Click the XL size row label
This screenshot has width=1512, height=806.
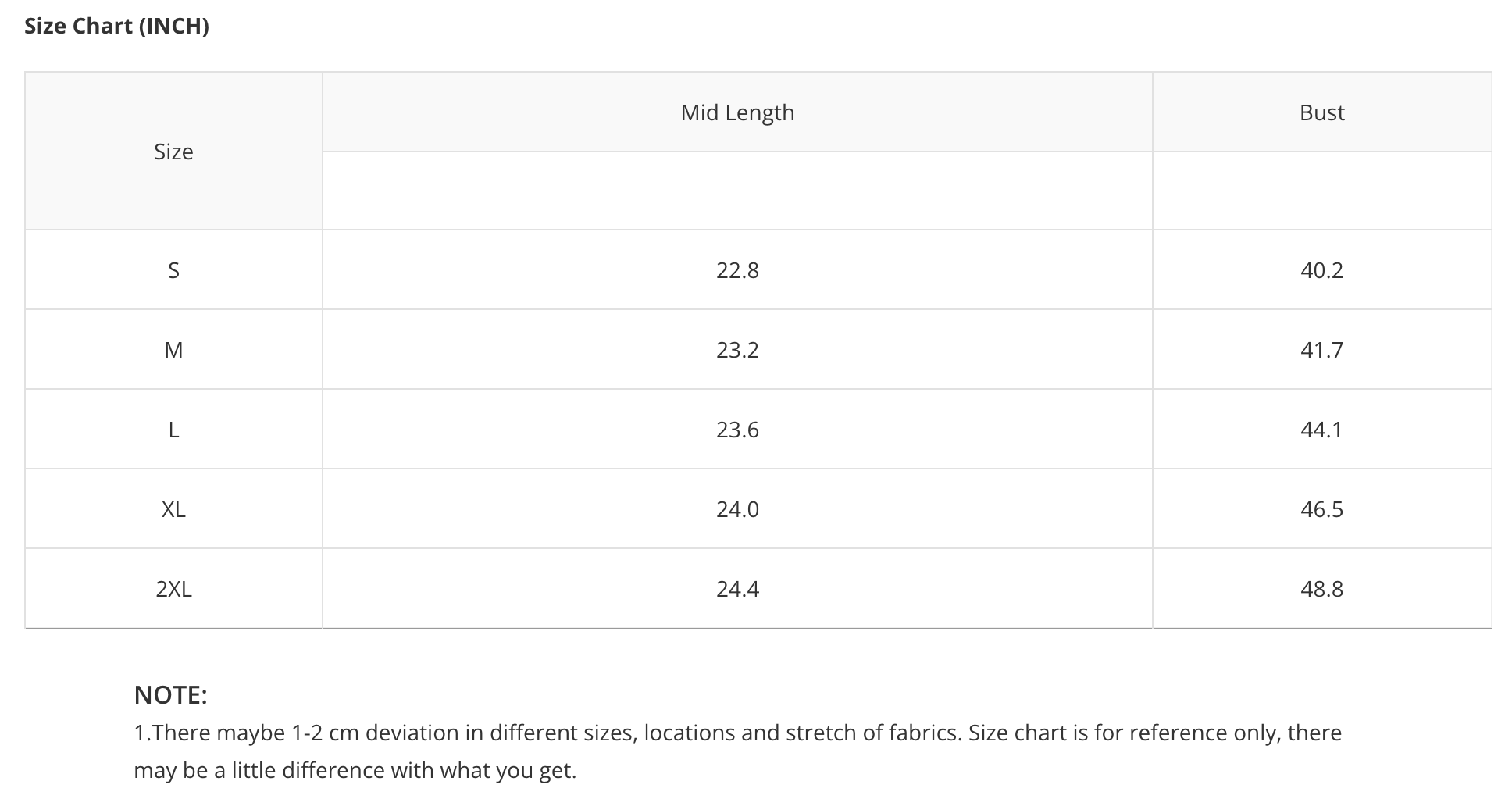pos(173,509)
